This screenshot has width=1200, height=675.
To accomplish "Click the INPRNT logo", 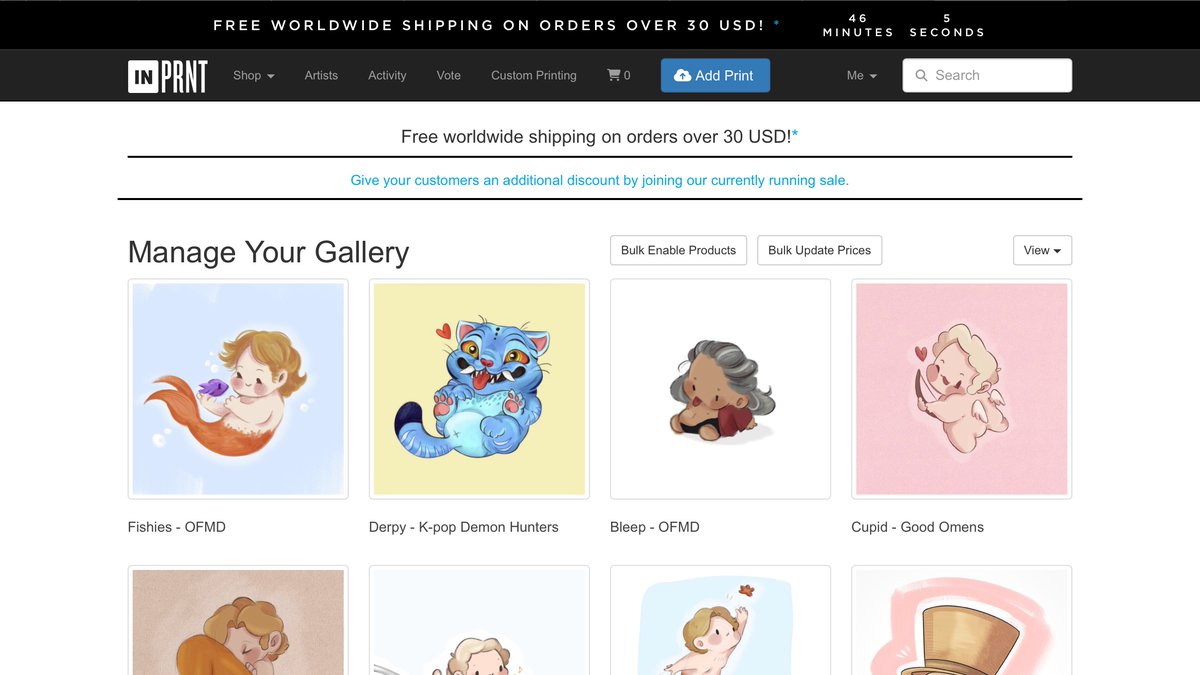I will tap(168, 76).
